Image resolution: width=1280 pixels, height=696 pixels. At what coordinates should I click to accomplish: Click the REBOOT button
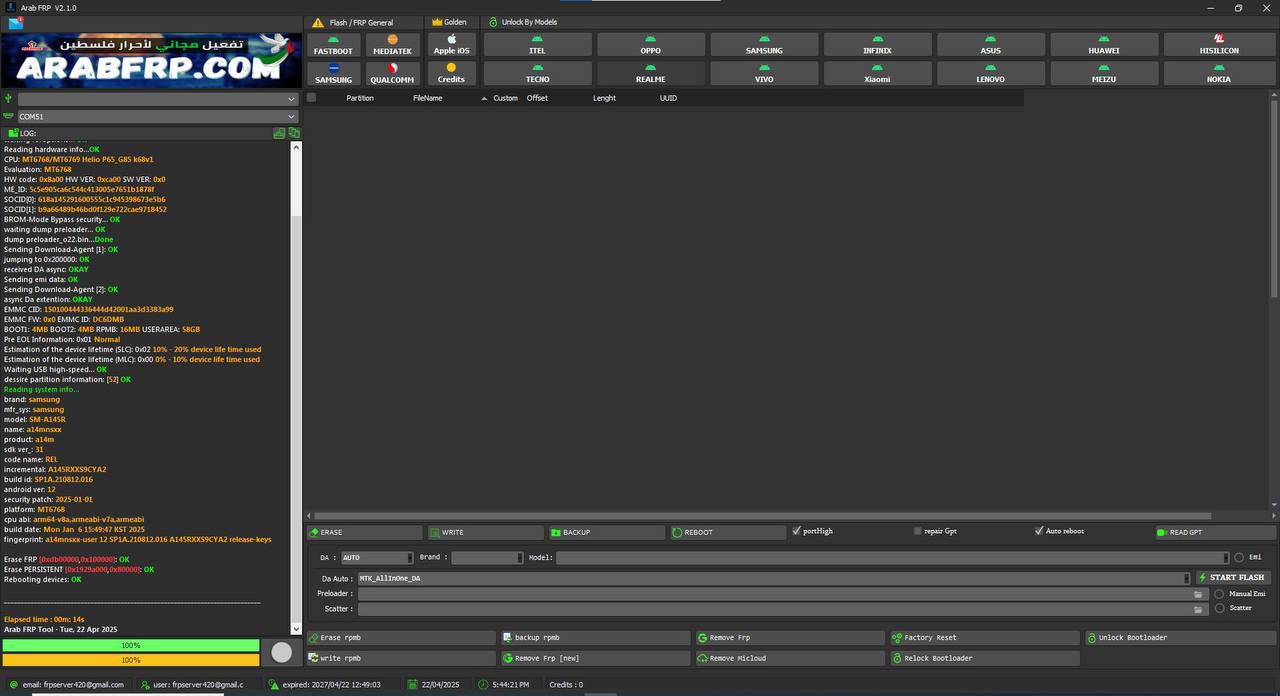point(728,532)
